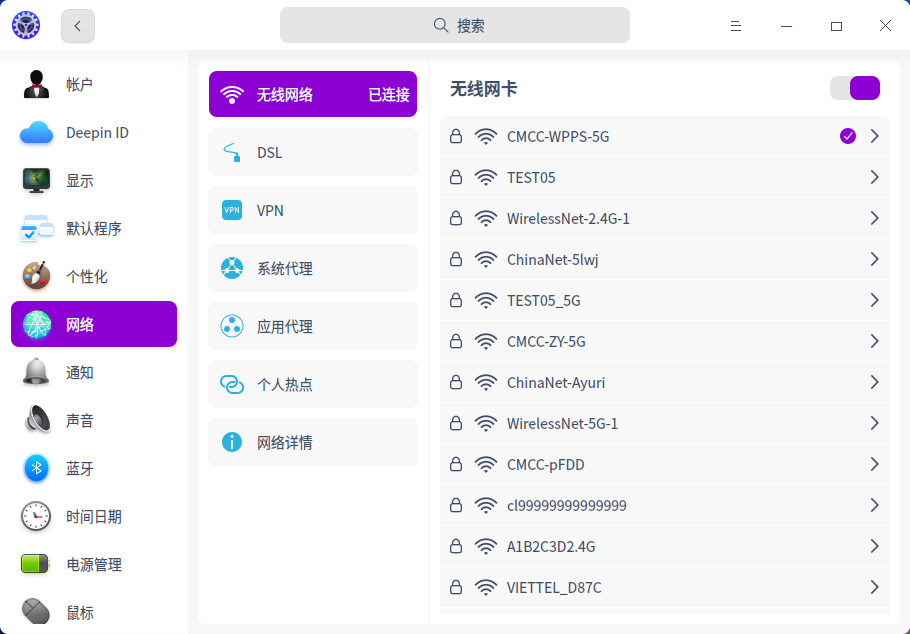Open 默认程序 default applications icon
The height and width of the screenshot is (634, 910).
(x=37, y=228)
